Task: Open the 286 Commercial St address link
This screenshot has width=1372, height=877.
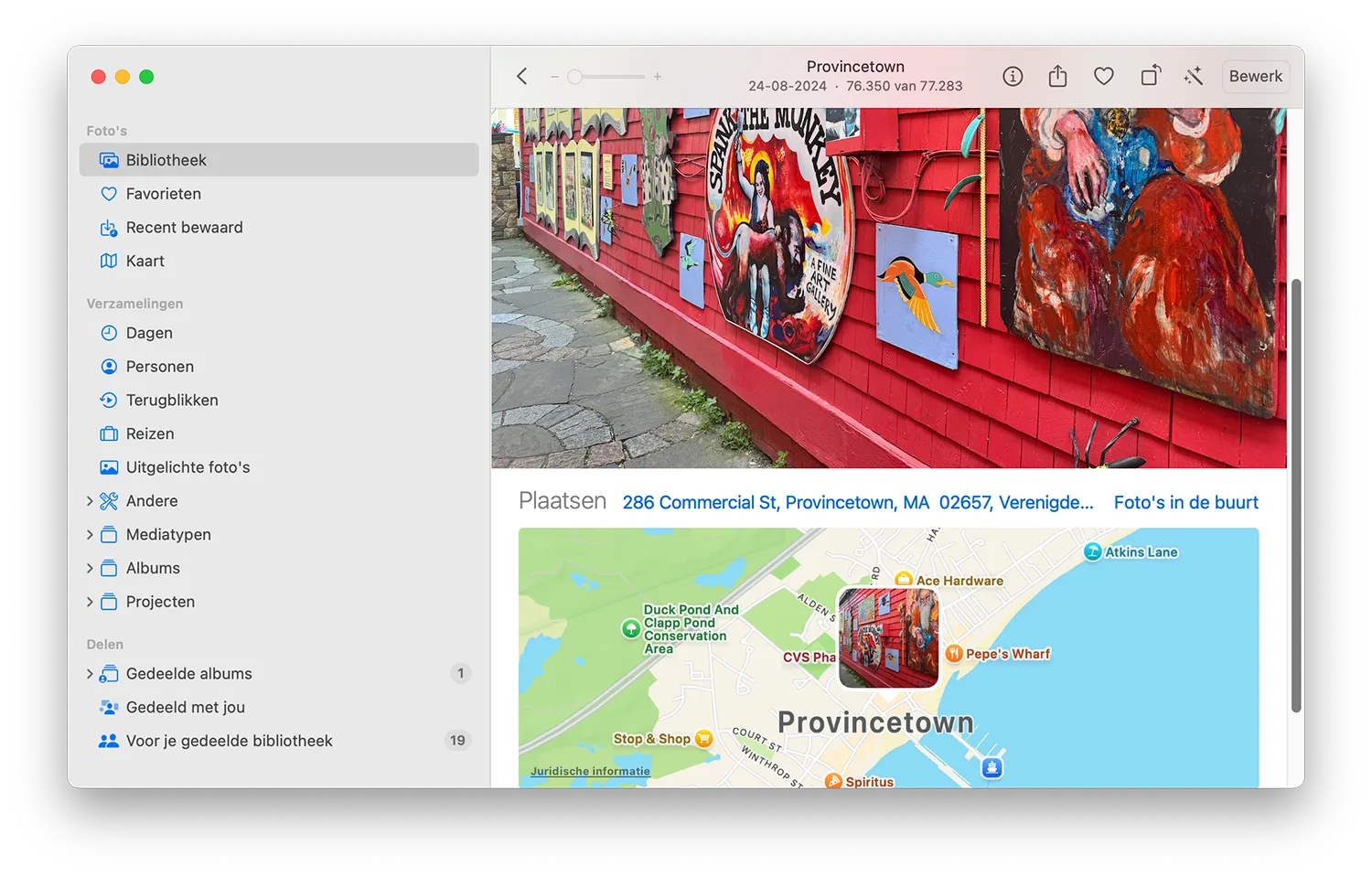Action: tap(858, 502)
